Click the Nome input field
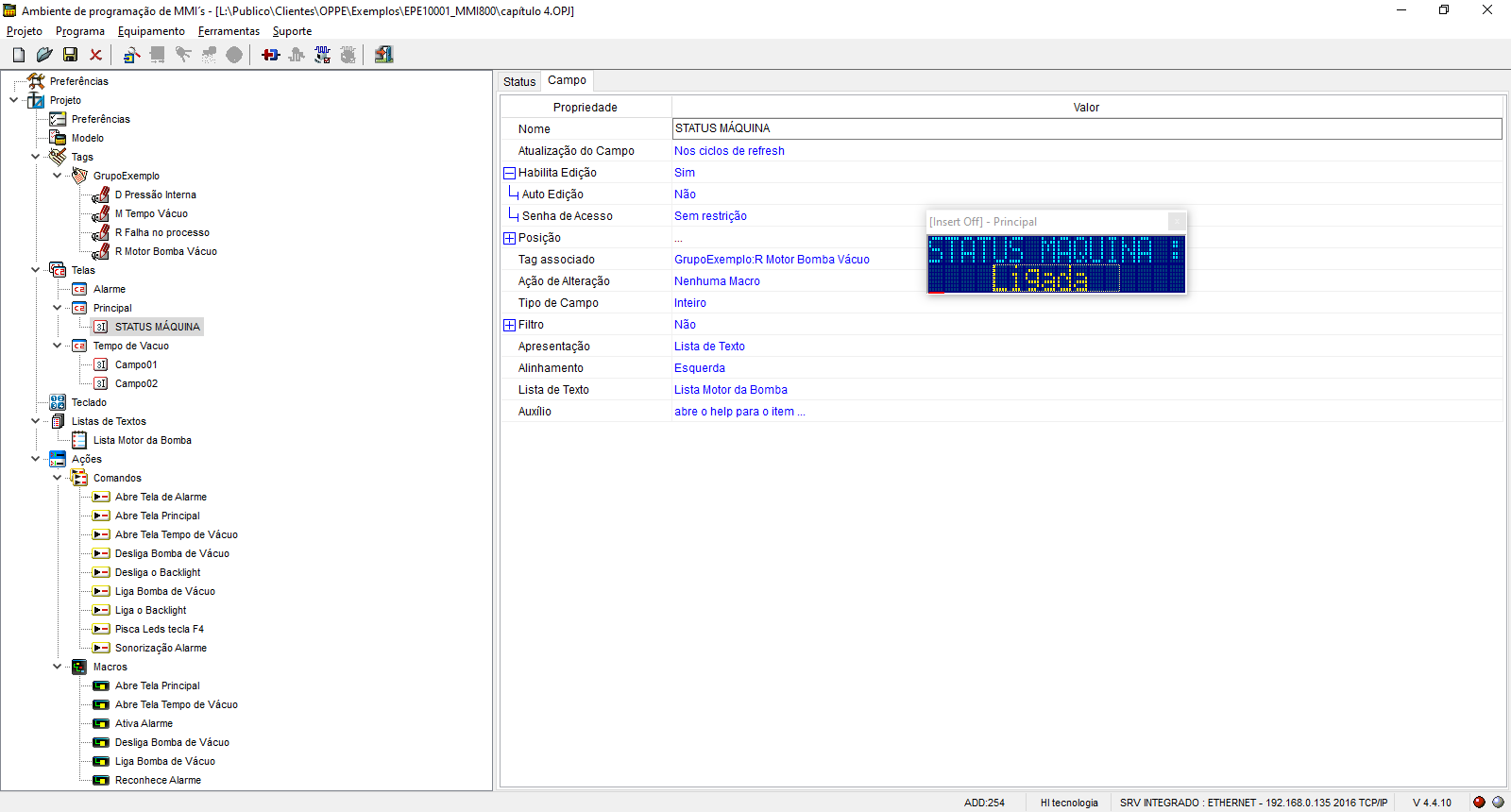Viewport: 1511px width, 812px height. tap(1087, 128)
